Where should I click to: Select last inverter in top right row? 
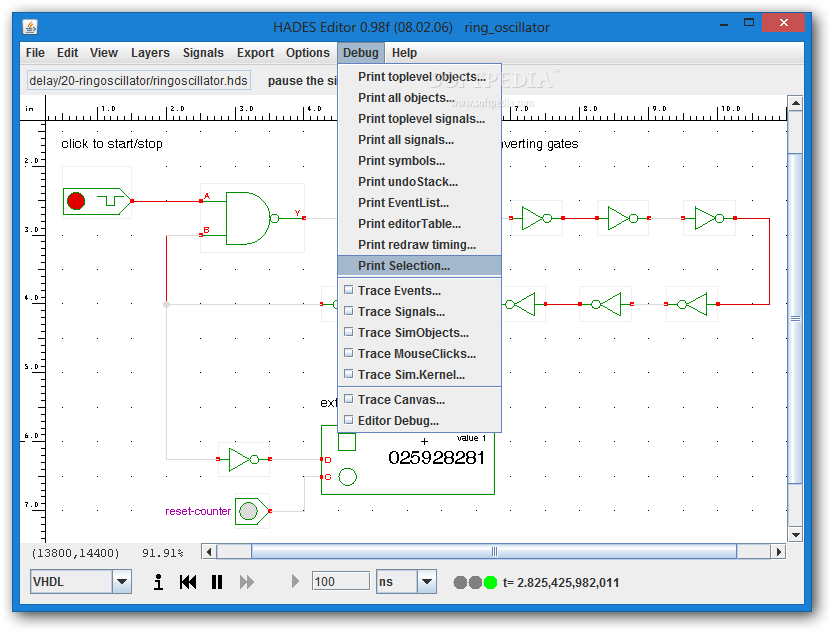(x=709, y=218)
